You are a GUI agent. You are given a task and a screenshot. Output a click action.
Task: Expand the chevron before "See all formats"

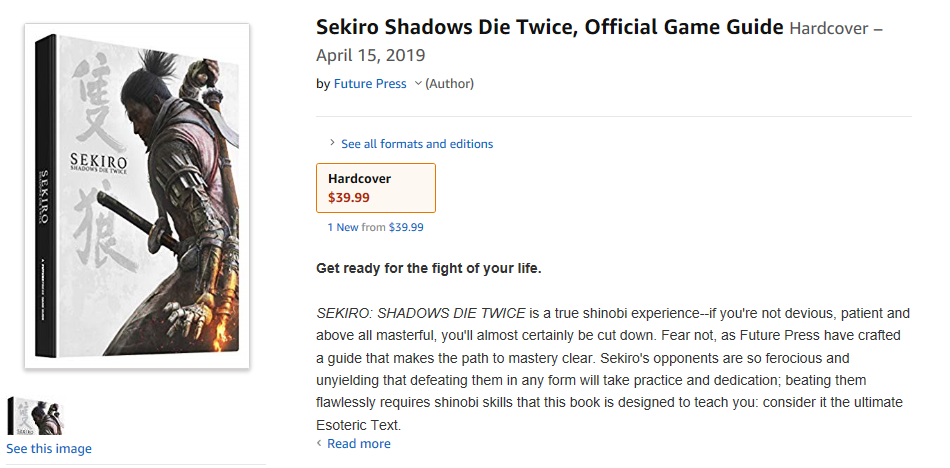pos(332,143)
